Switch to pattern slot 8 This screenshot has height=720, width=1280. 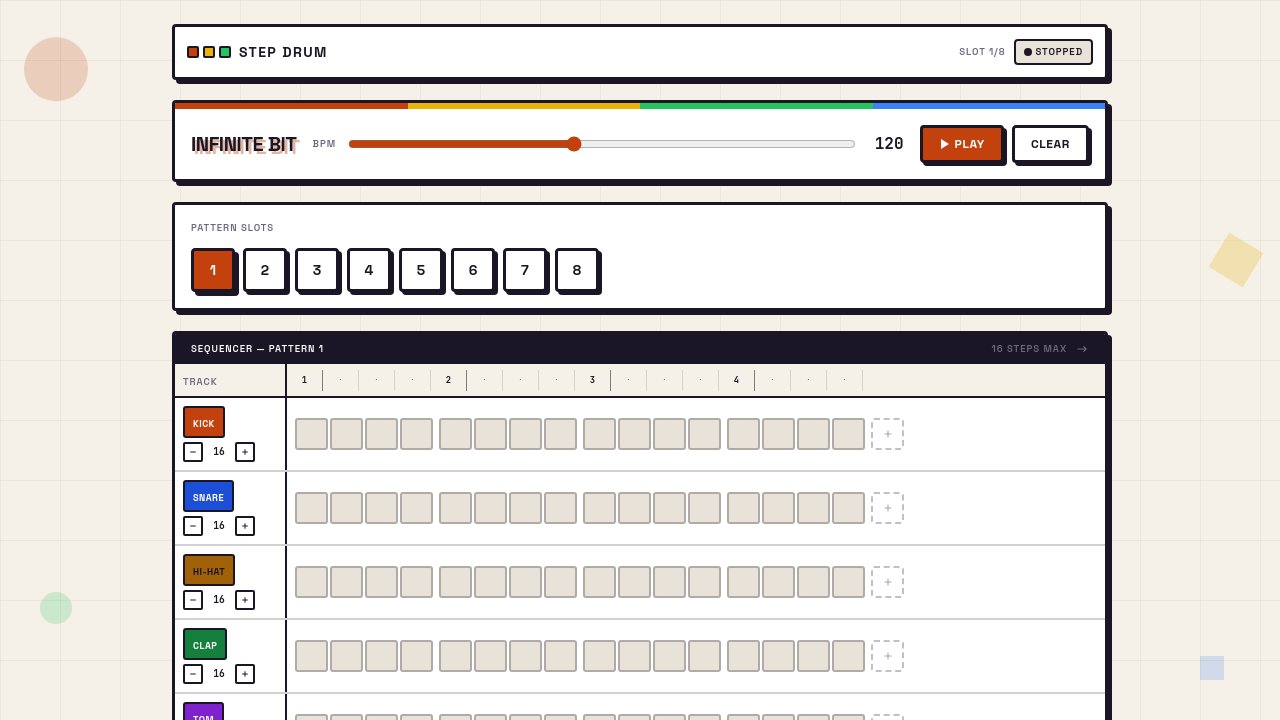[x=577, y=270]
